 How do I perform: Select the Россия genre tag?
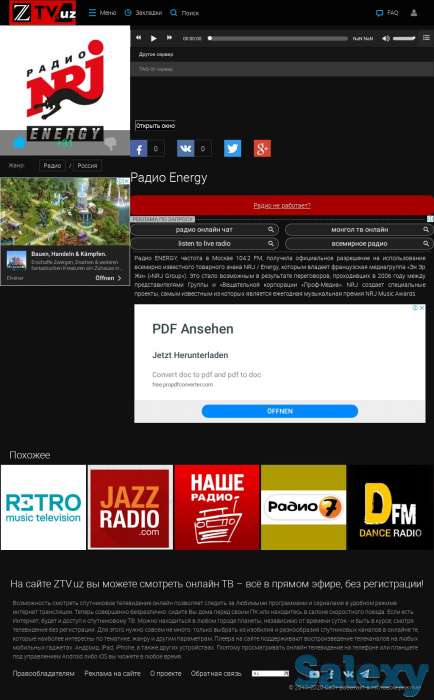(87, 166)
